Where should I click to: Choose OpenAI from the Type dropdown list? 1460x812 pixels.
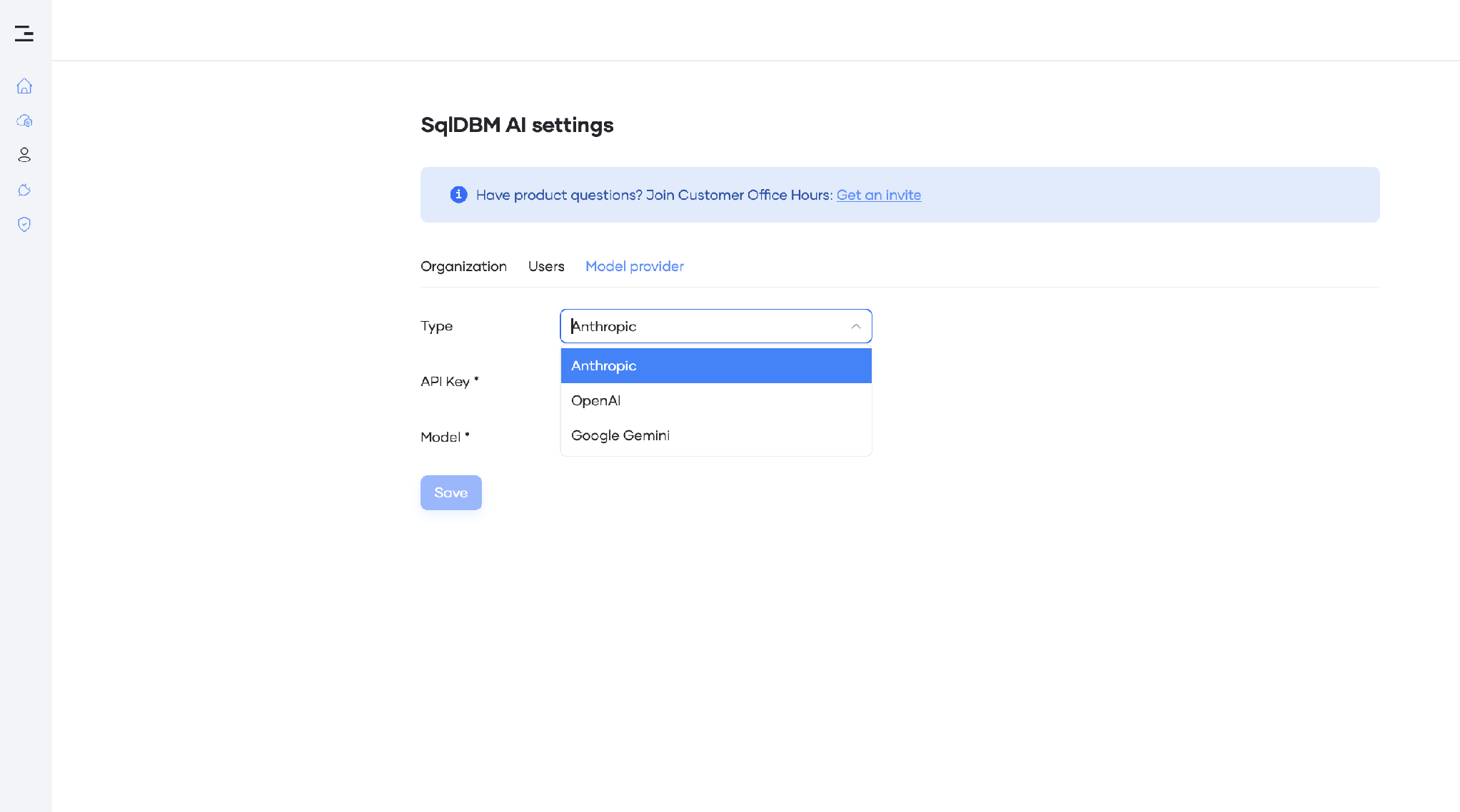pyautogui.click(x=716, y=401)
